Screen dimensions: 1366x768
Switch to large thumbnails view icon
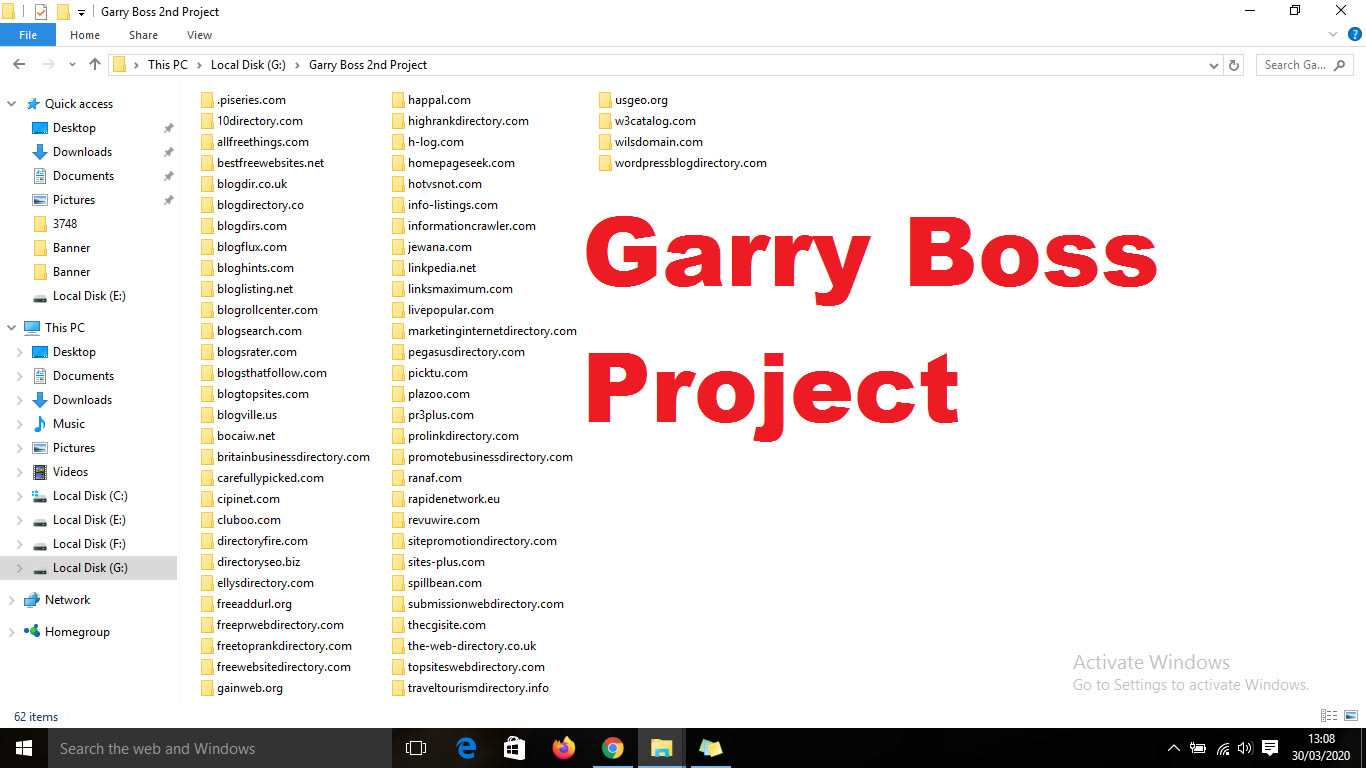tap(1350, 716)
